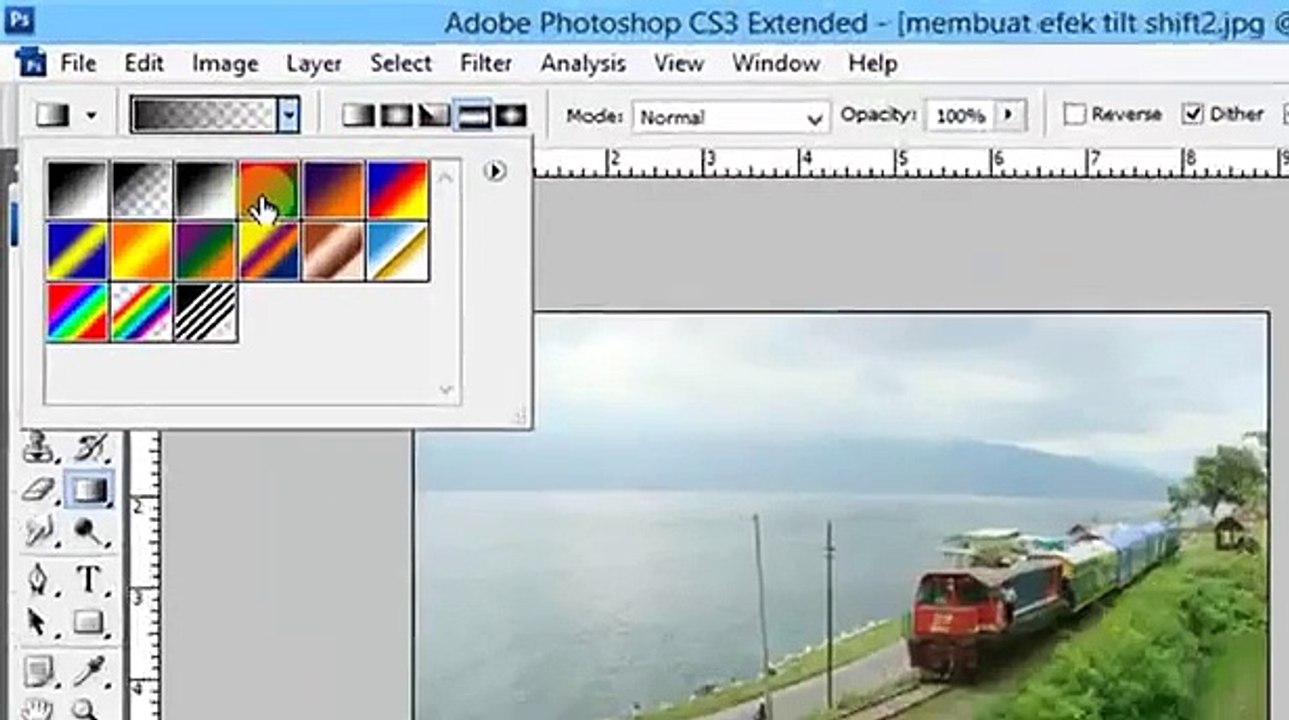Click the Photoshop document icon beside File

pos(31,64)
